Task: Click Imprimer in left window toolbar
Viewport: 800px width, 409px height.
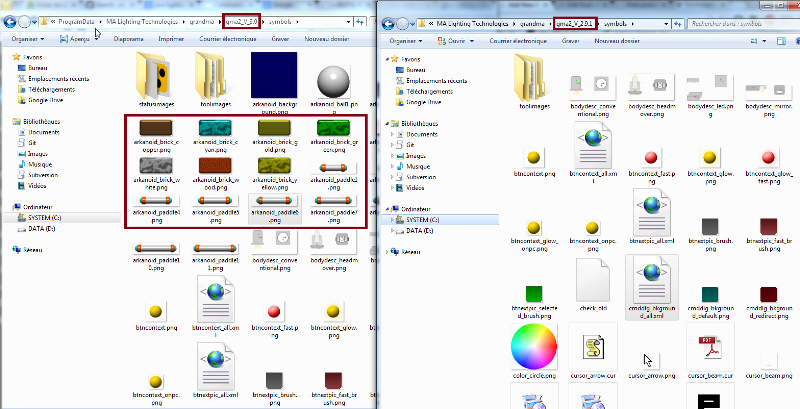Action: (171, 39)
